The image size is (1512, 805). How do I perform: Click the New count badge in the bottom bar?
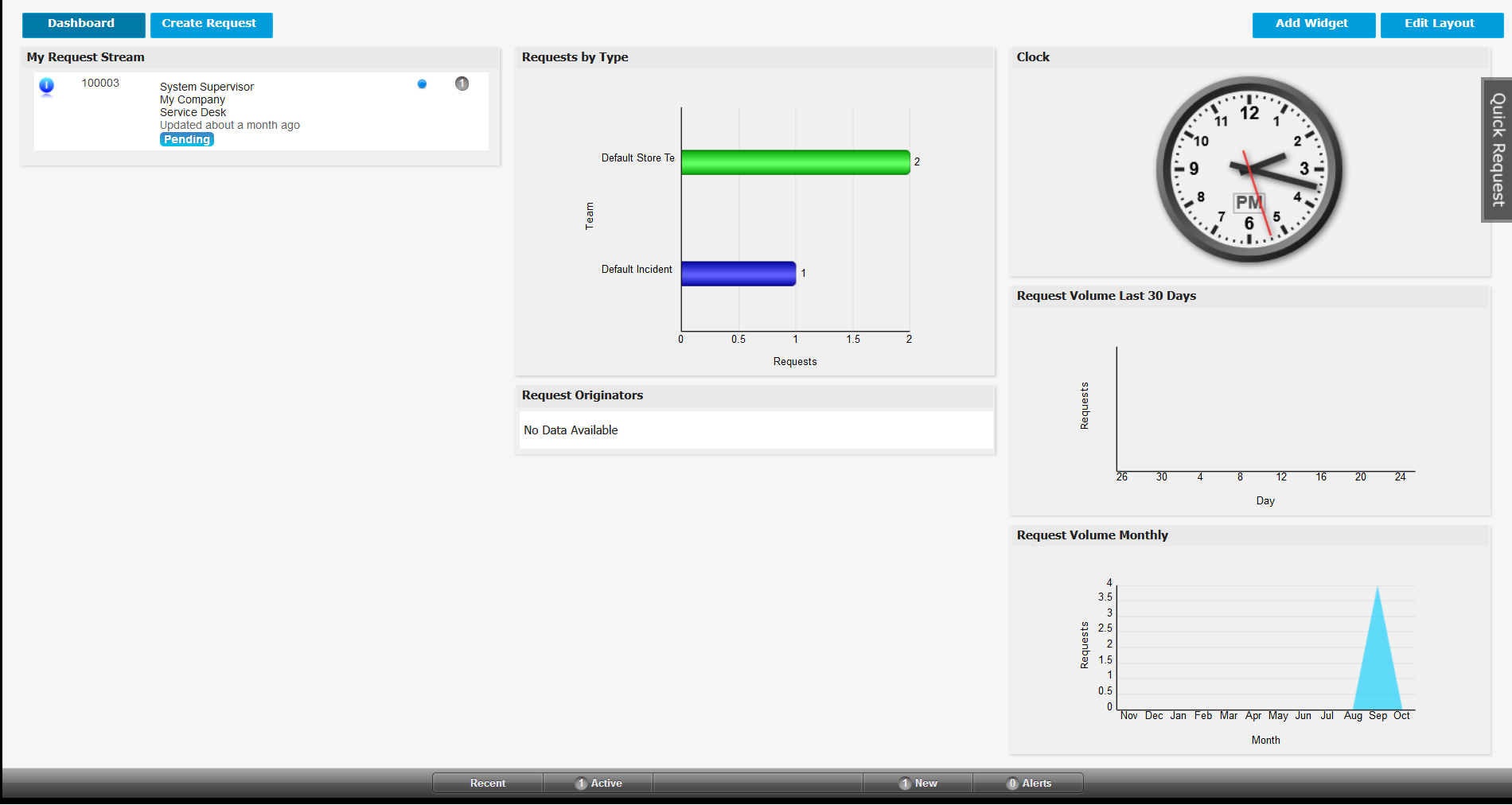905,783
